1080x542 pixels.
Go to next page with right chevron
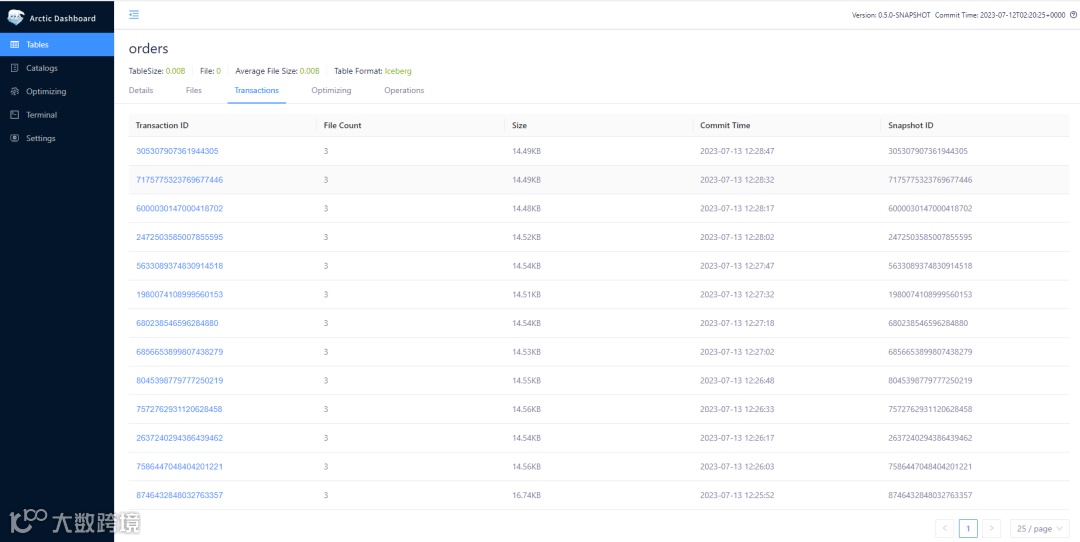pyautogui.click(x=991, y=528)
